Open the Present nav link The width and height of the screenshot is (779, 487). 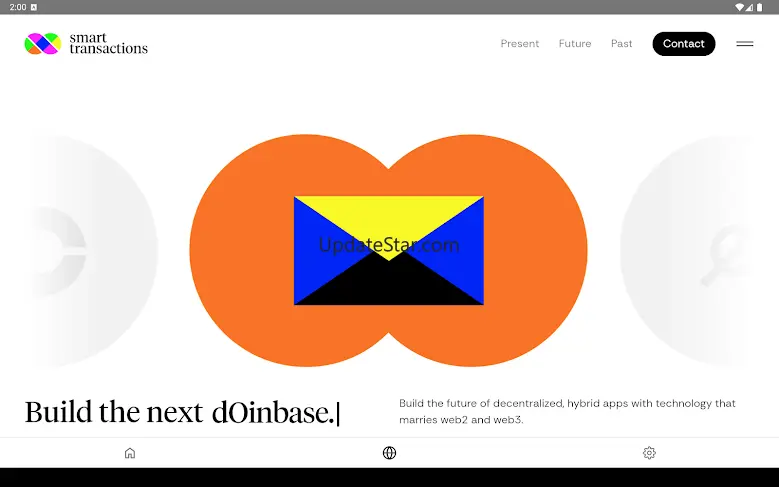pyautogui.click(x=520, y=44)
